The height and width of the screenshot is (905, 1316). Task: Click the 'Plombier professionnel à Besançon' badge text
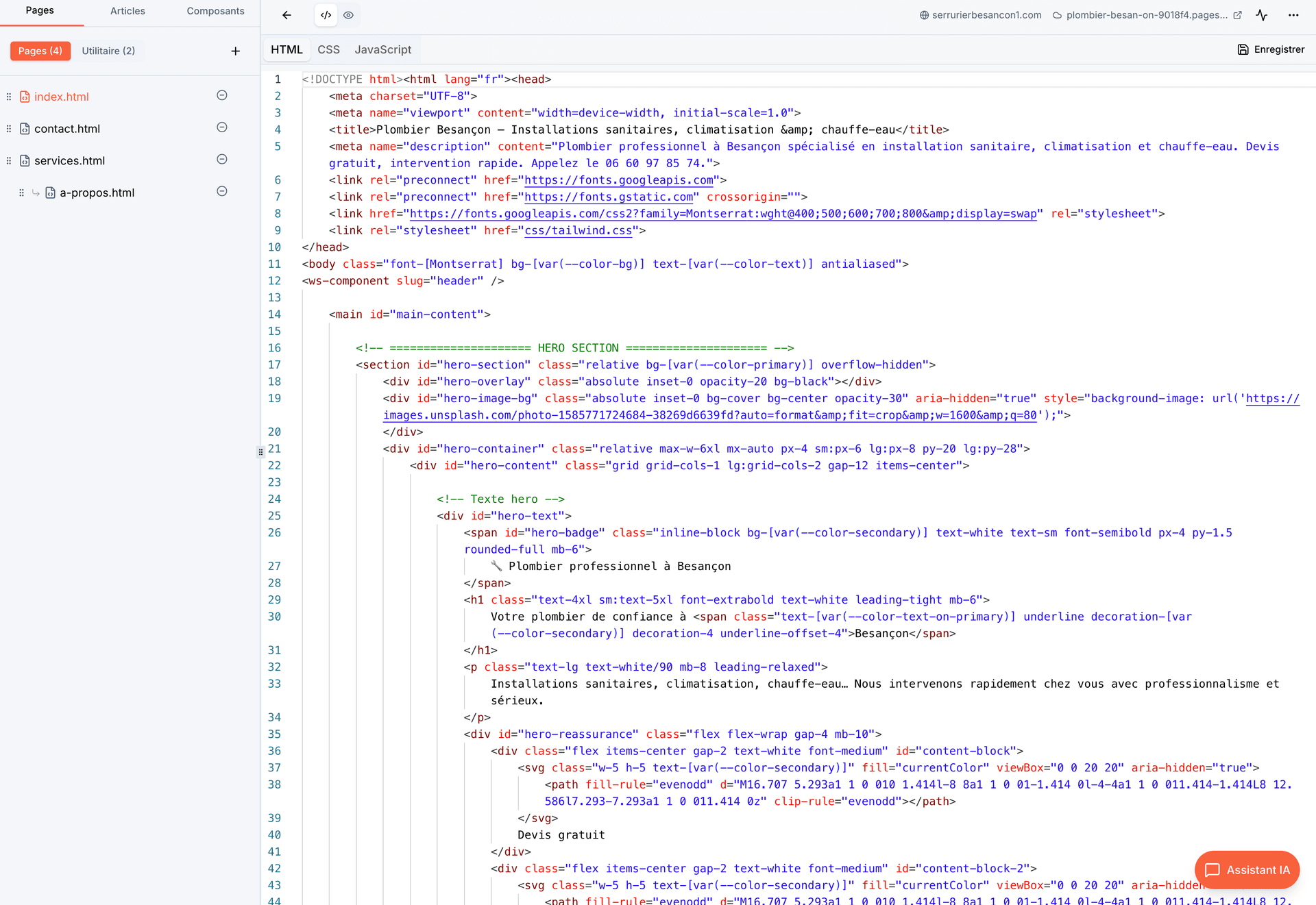(x=620, y=566)
